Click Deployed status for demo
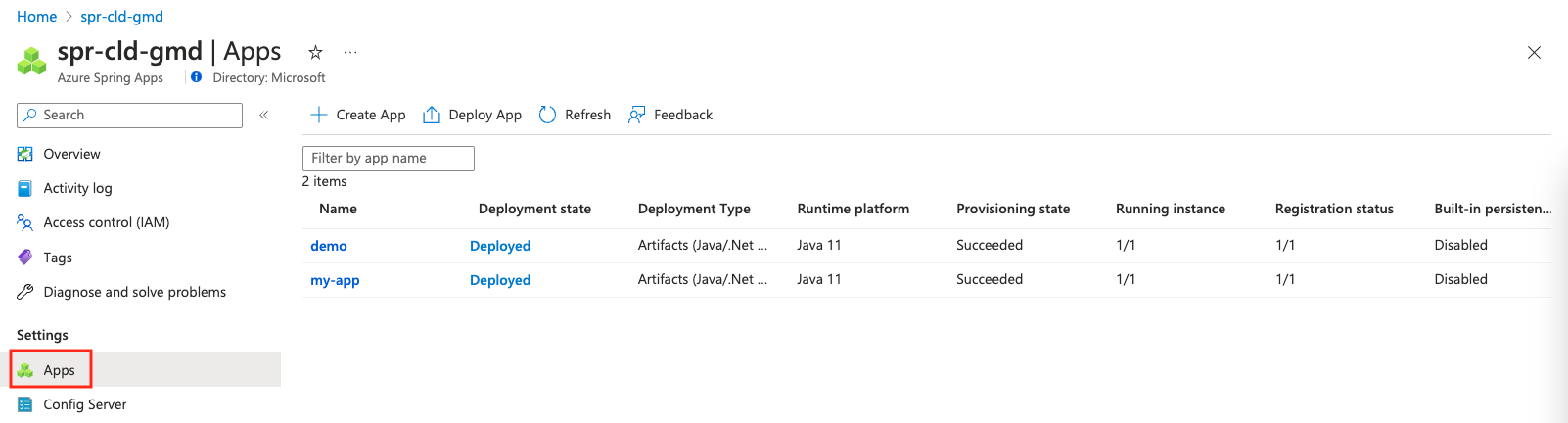Viewport: 1568px width, 423px height. [500, 246]
